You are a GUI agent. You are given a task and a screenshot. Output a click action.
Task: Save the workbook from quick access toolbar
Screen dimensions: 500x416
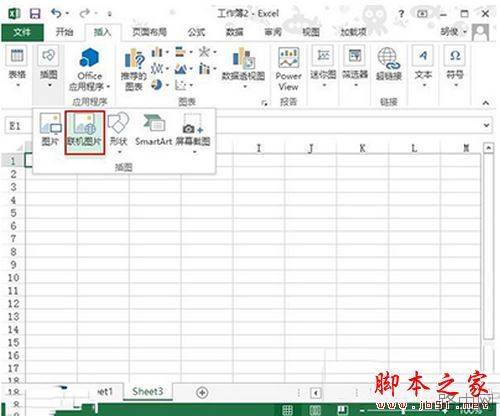pyautogui.click(x=35, y=14)
